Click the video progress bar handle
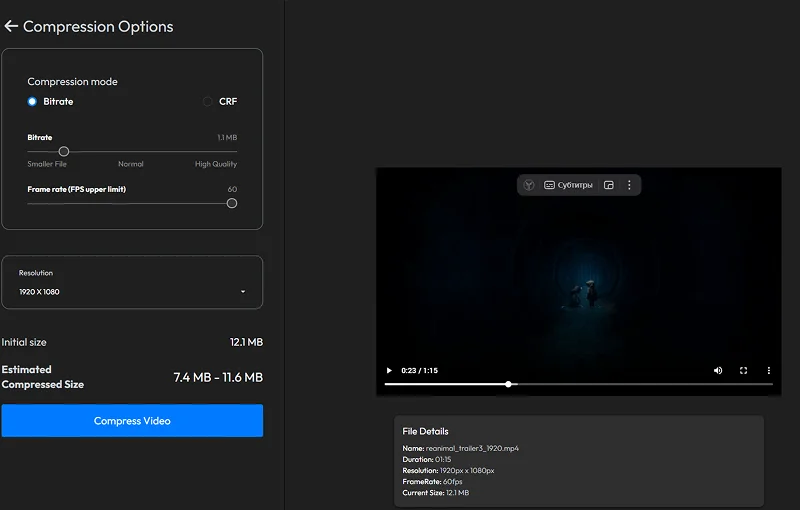Image resolution: width=800 pixels, height=510 pixels. (x=508, y=384)
